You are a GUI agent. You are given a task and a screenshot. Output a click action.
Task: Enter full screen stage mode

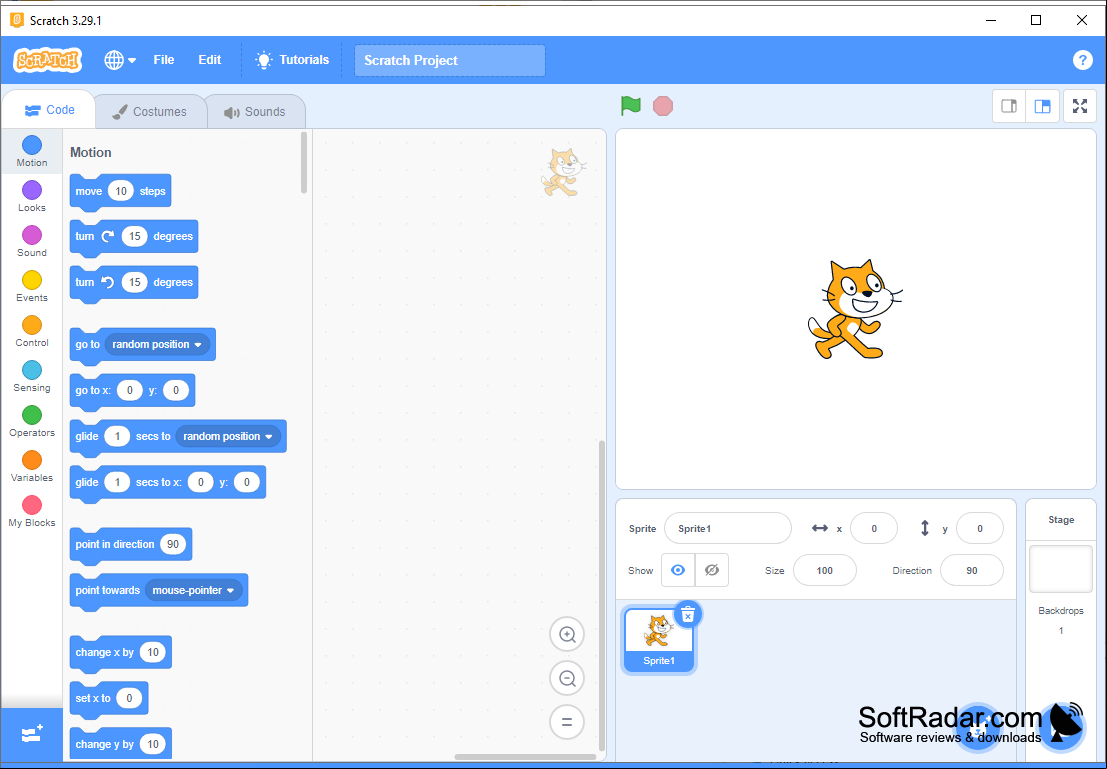1079,106
